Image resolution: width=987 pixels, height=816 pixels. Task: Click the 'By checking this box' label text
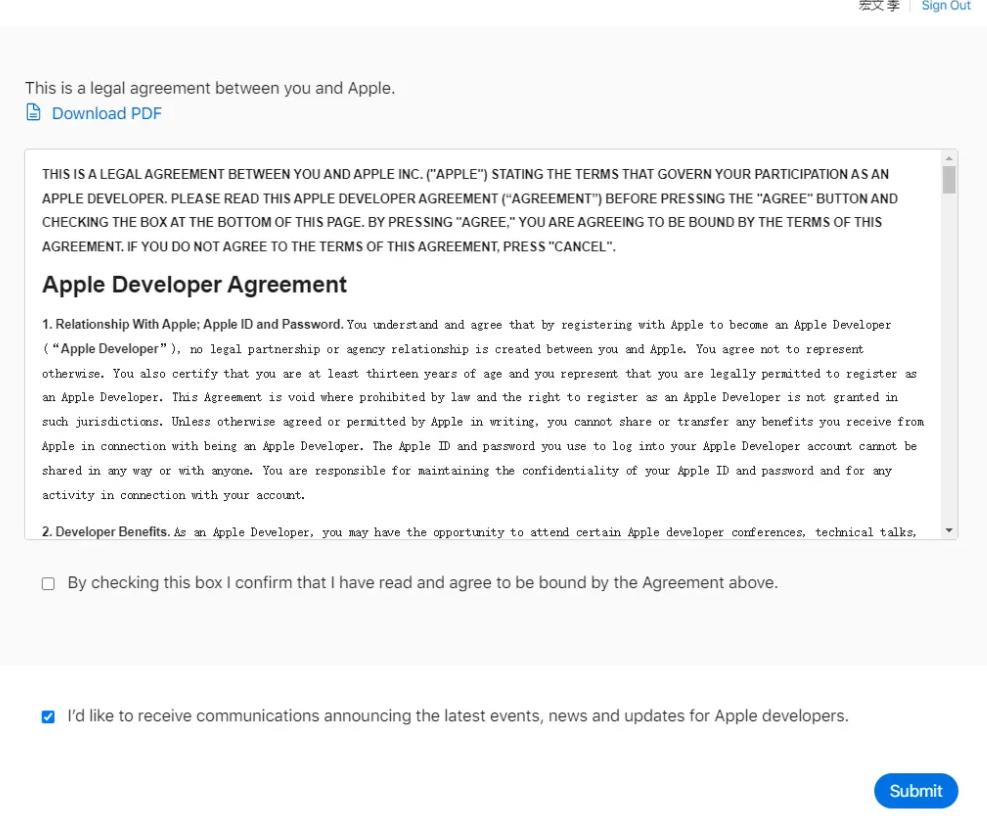[x=422, y=582]
